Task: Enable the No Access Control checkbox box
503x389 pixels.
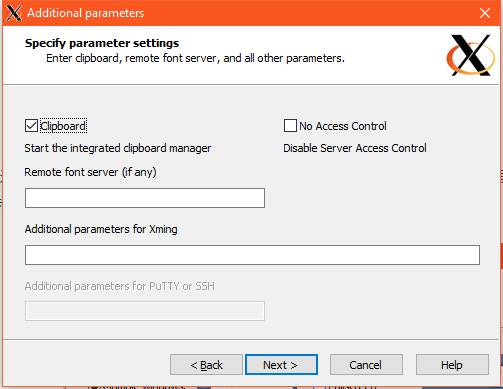Action: coord(290,126)
